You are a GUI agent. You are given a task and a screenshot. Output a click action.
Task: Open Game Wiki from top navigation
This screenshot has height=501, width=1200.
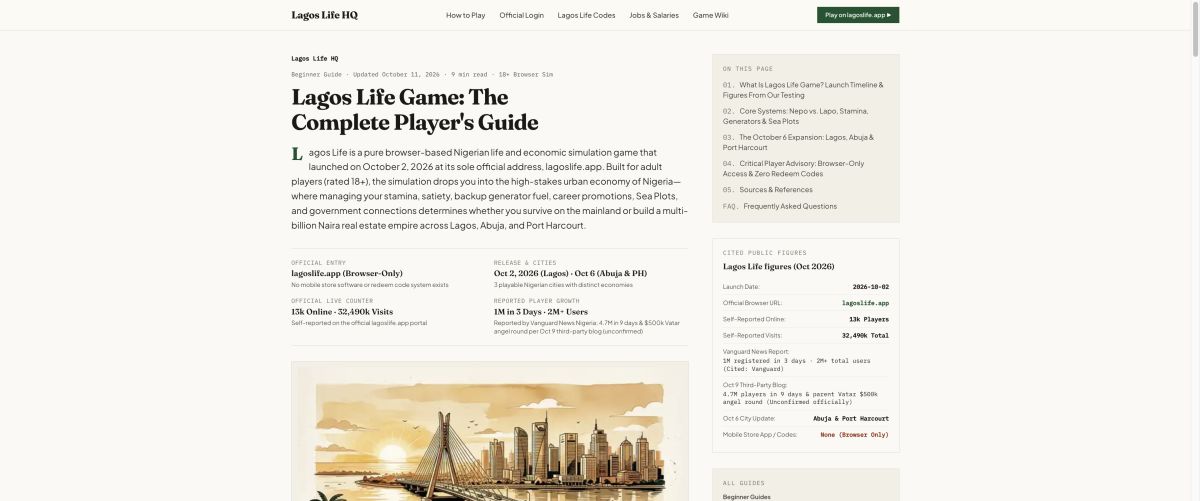(711, 15)
